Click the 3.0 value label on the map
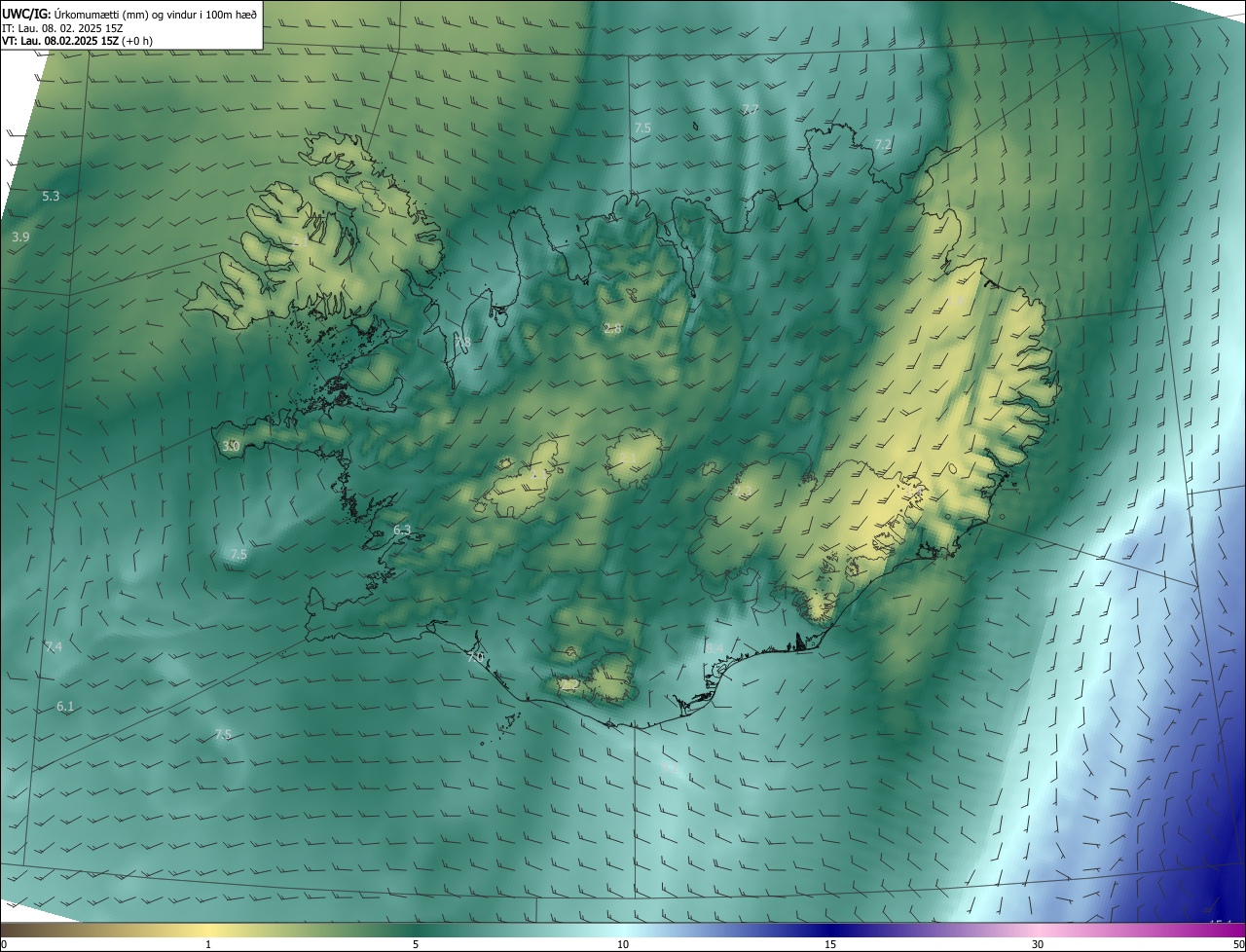The image size is (1246, 952). [231, 447]
